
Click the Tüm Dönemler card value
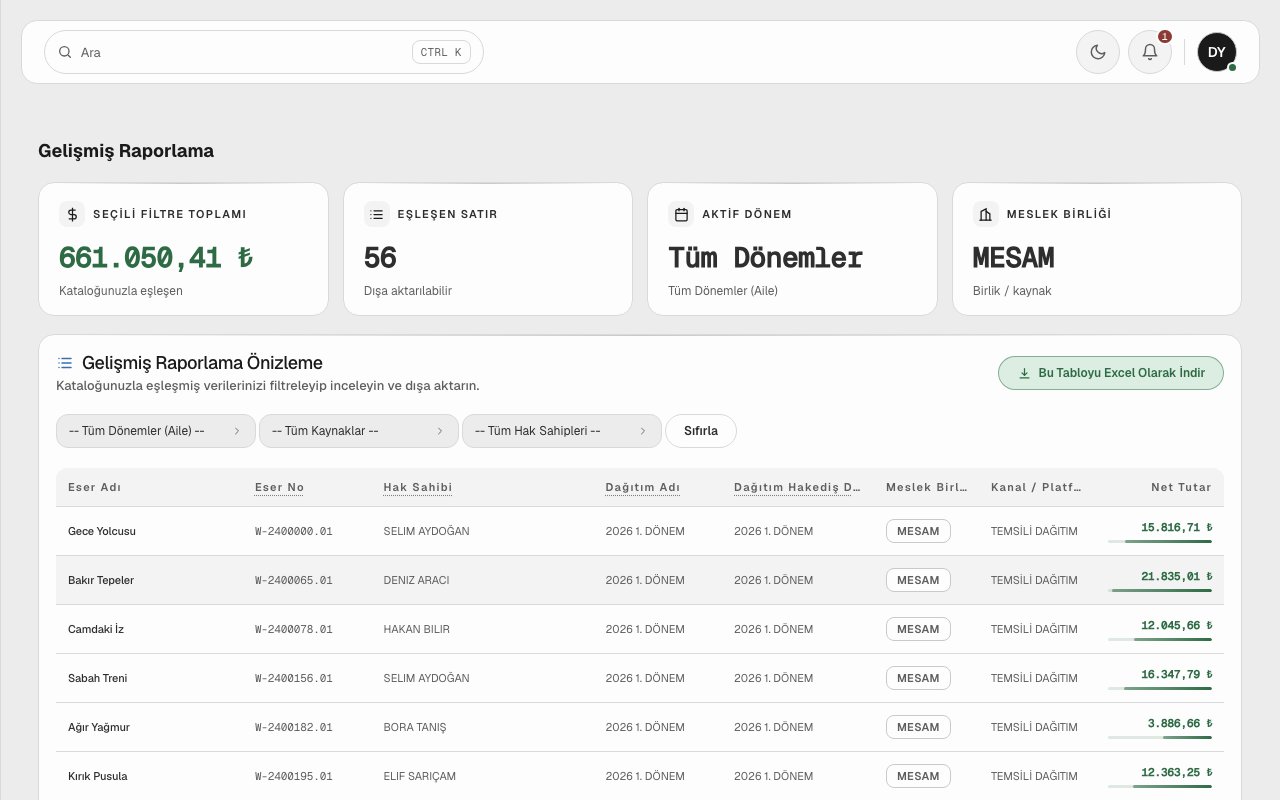click(765, 258)
